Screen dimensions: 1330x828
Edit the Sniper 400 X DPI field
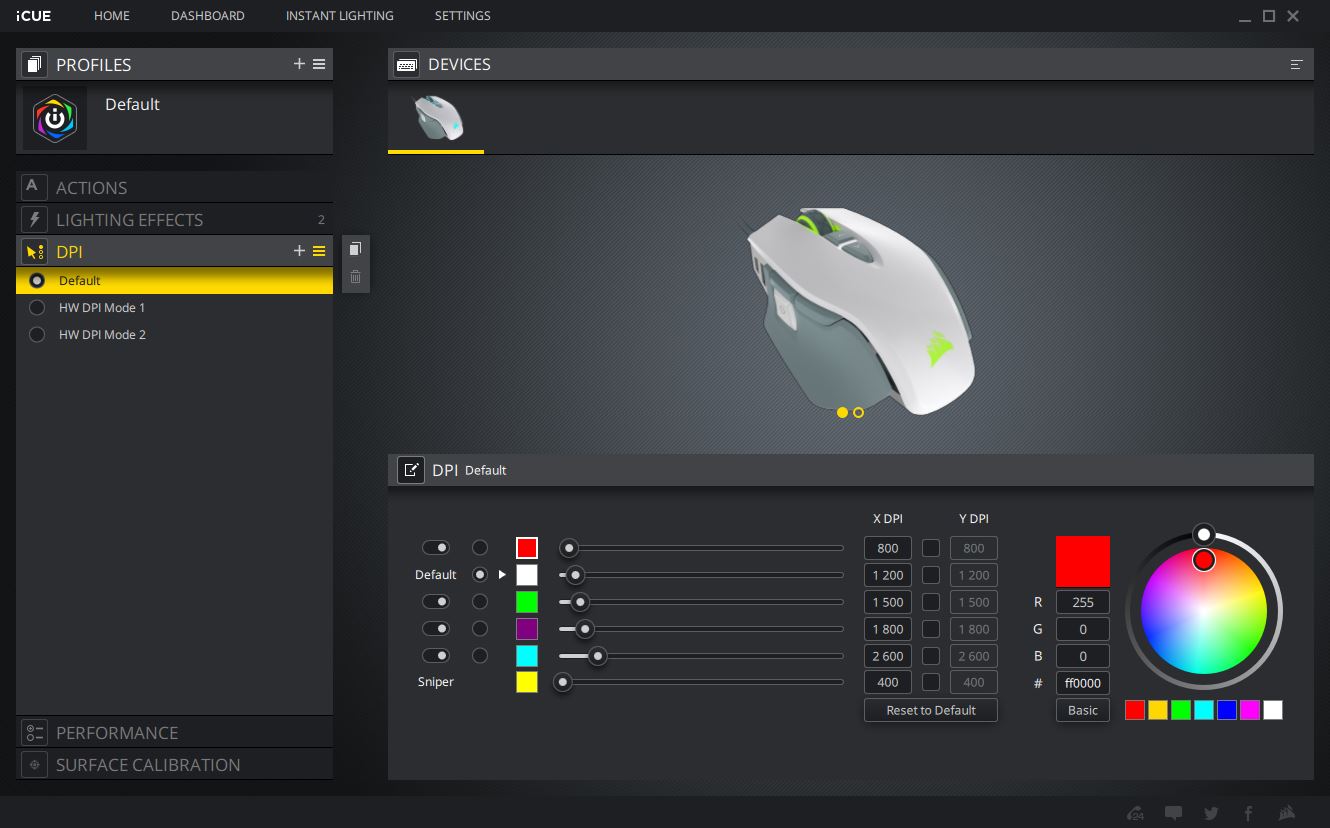(x=888, y=682)
